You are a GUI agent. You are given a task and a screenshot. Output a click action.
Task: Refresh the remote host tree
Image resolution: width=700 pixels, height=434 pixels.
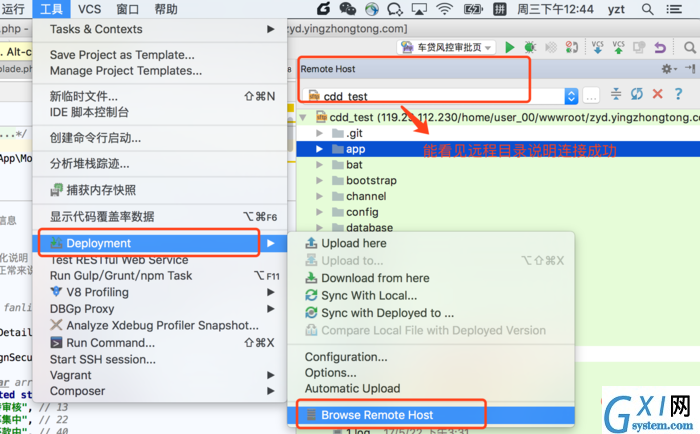click(x=637, y=94)
